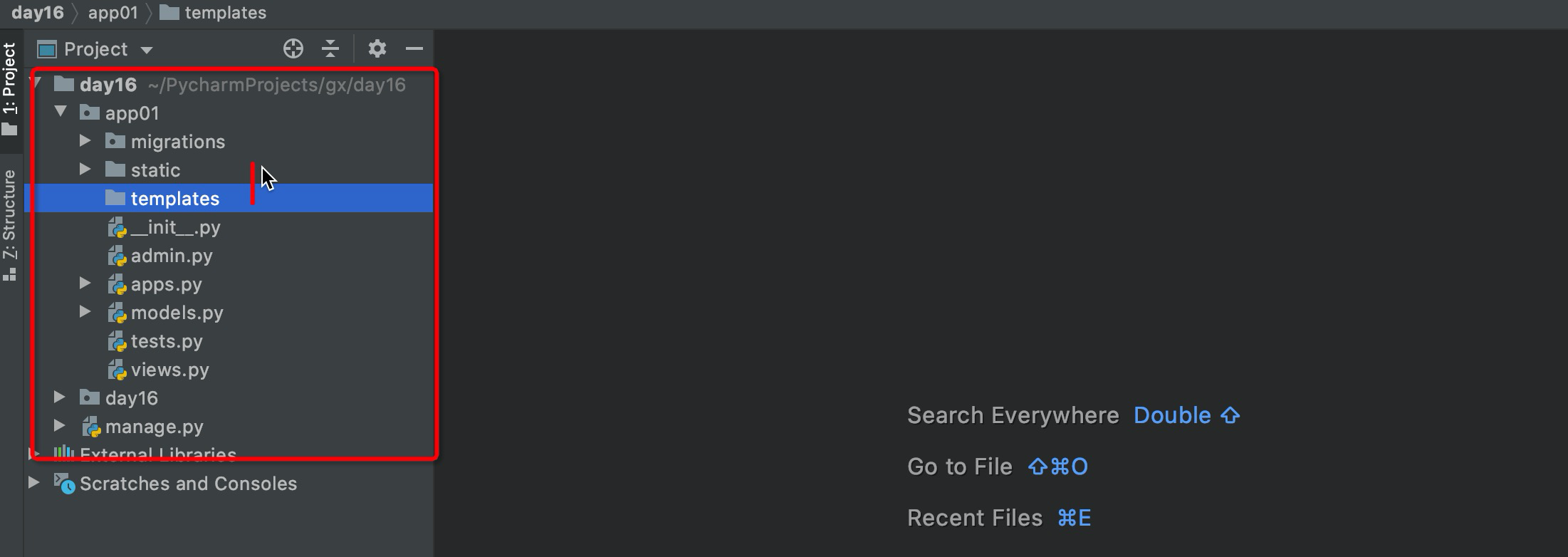Image resolution: width=1568 pixels, height=557 pixels.
Task: Click the migrations package folder icon
Action: 115,141
